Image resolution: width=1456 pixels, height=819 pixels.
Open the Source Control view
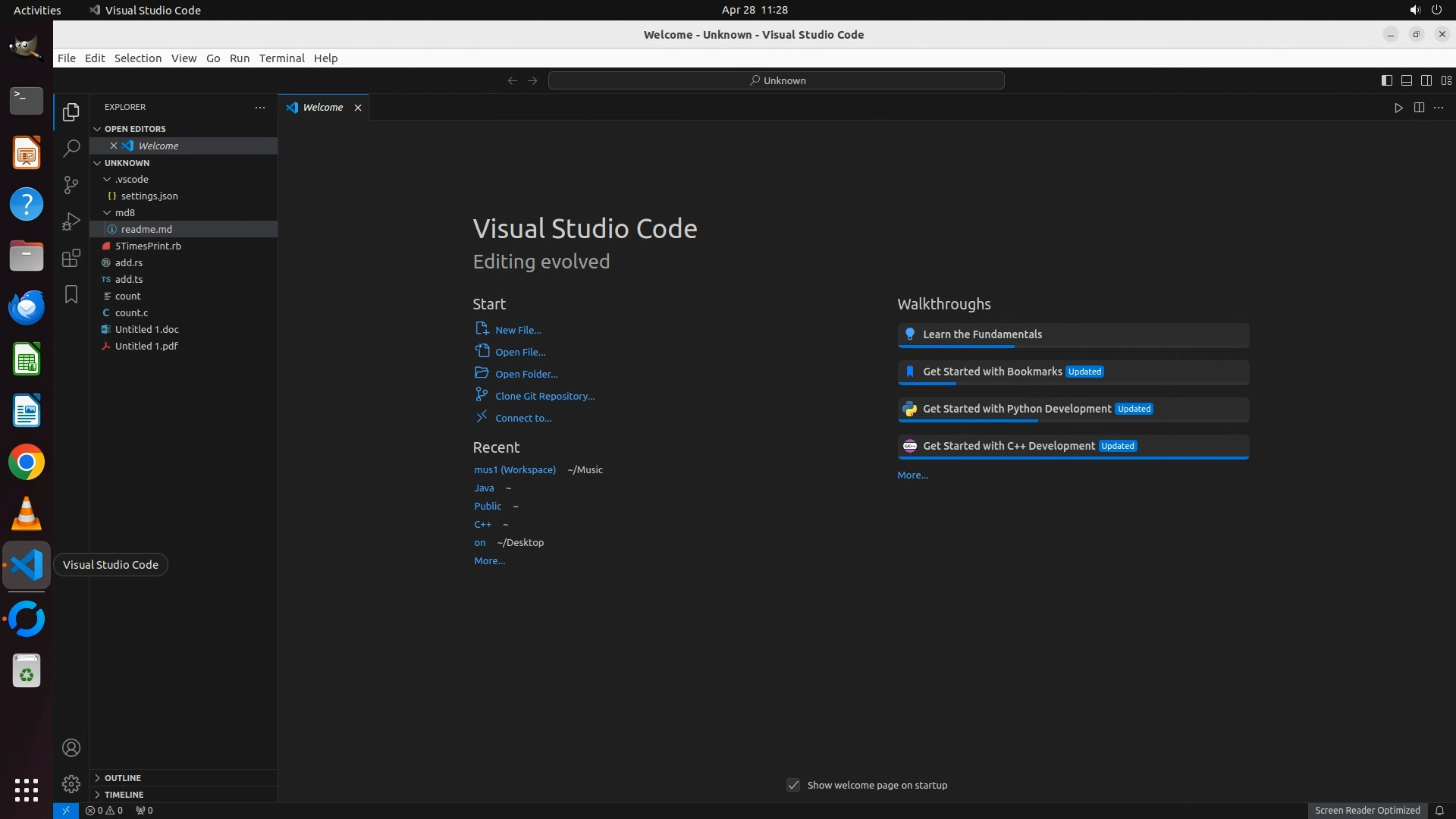tap(71, 184)
